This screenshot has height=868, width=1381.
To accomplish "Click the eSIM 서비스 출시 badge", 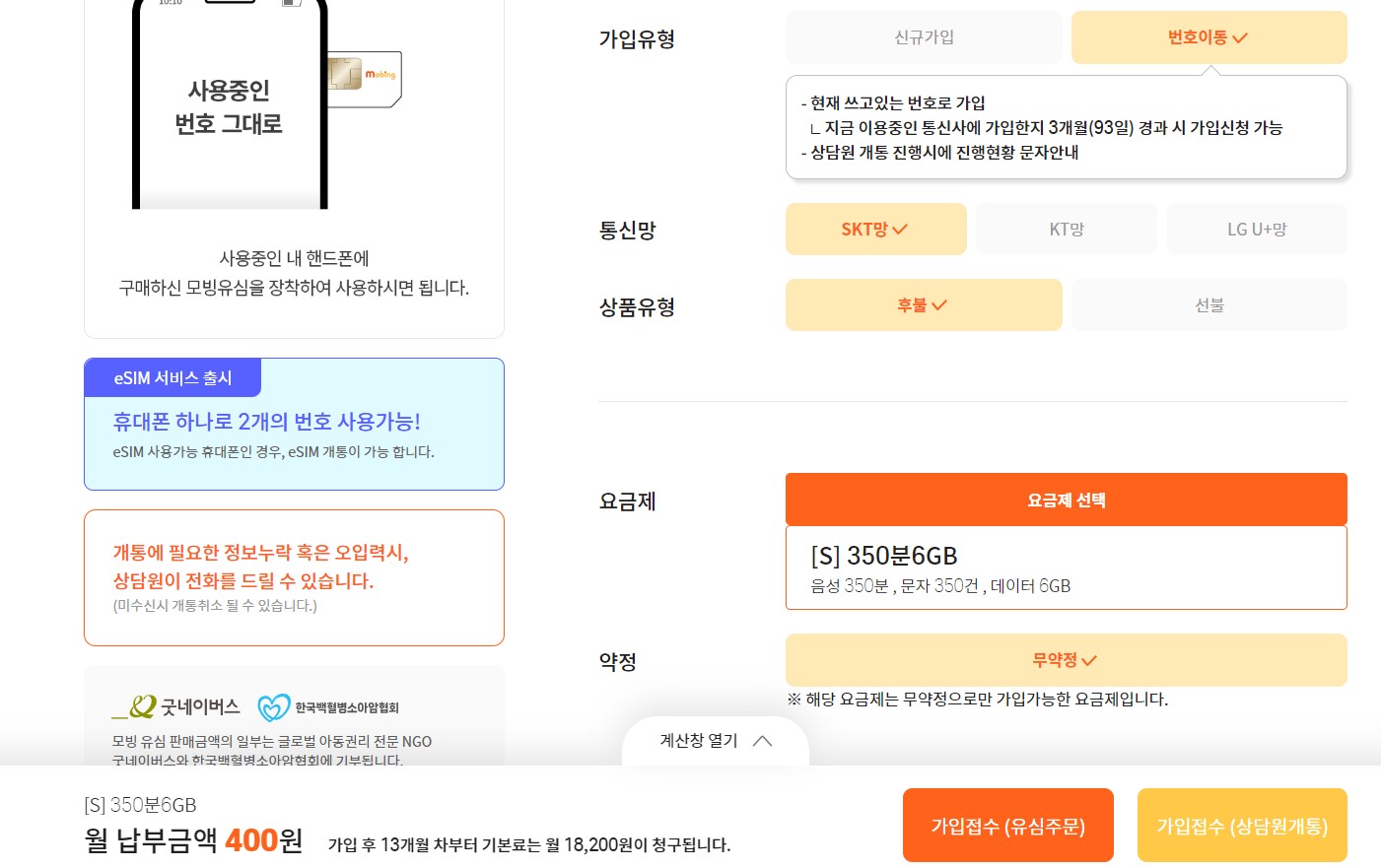I will (173, 377).
